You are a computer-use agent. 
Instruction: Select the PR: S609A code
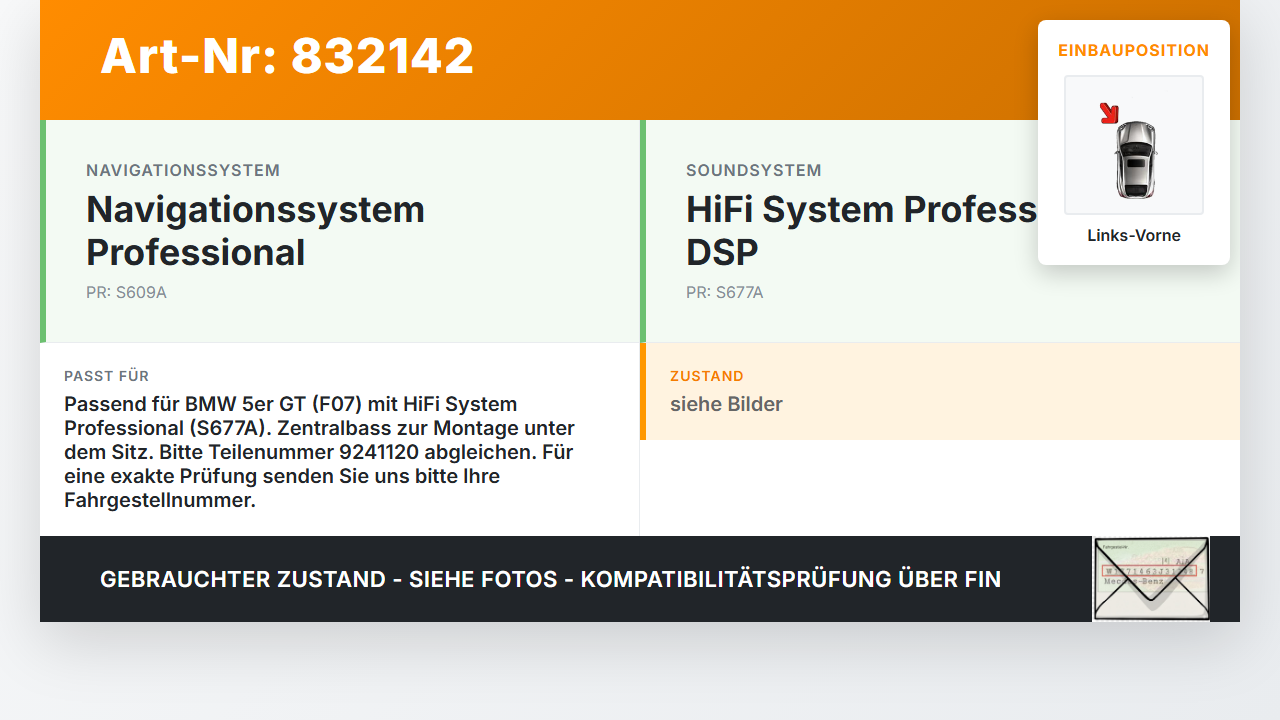(x=126, y=293)
